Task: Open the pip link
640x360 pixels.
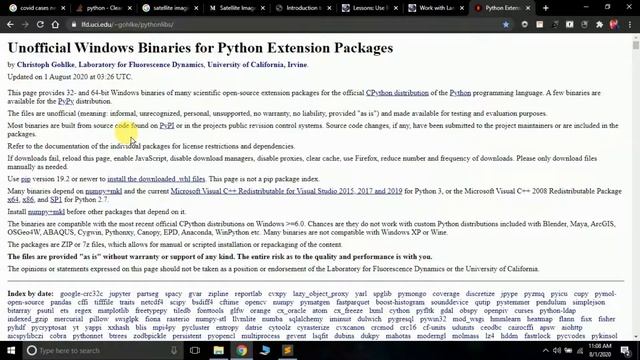Action: coord(26,179)
